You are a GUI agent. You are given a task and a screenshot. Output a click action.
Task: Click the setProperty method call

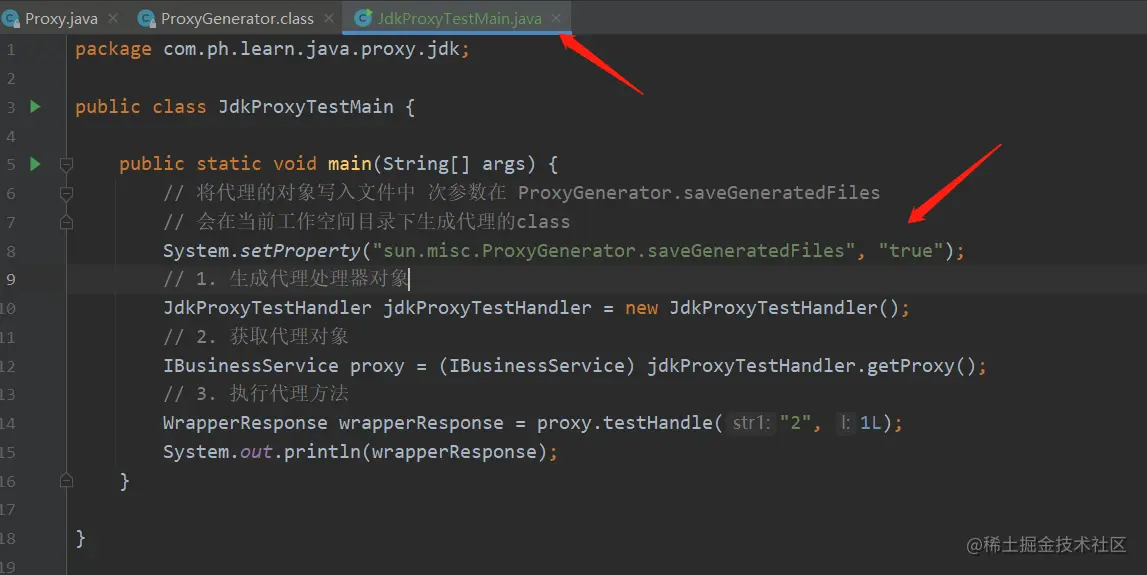pyautogui.click(x=301, y=251)
